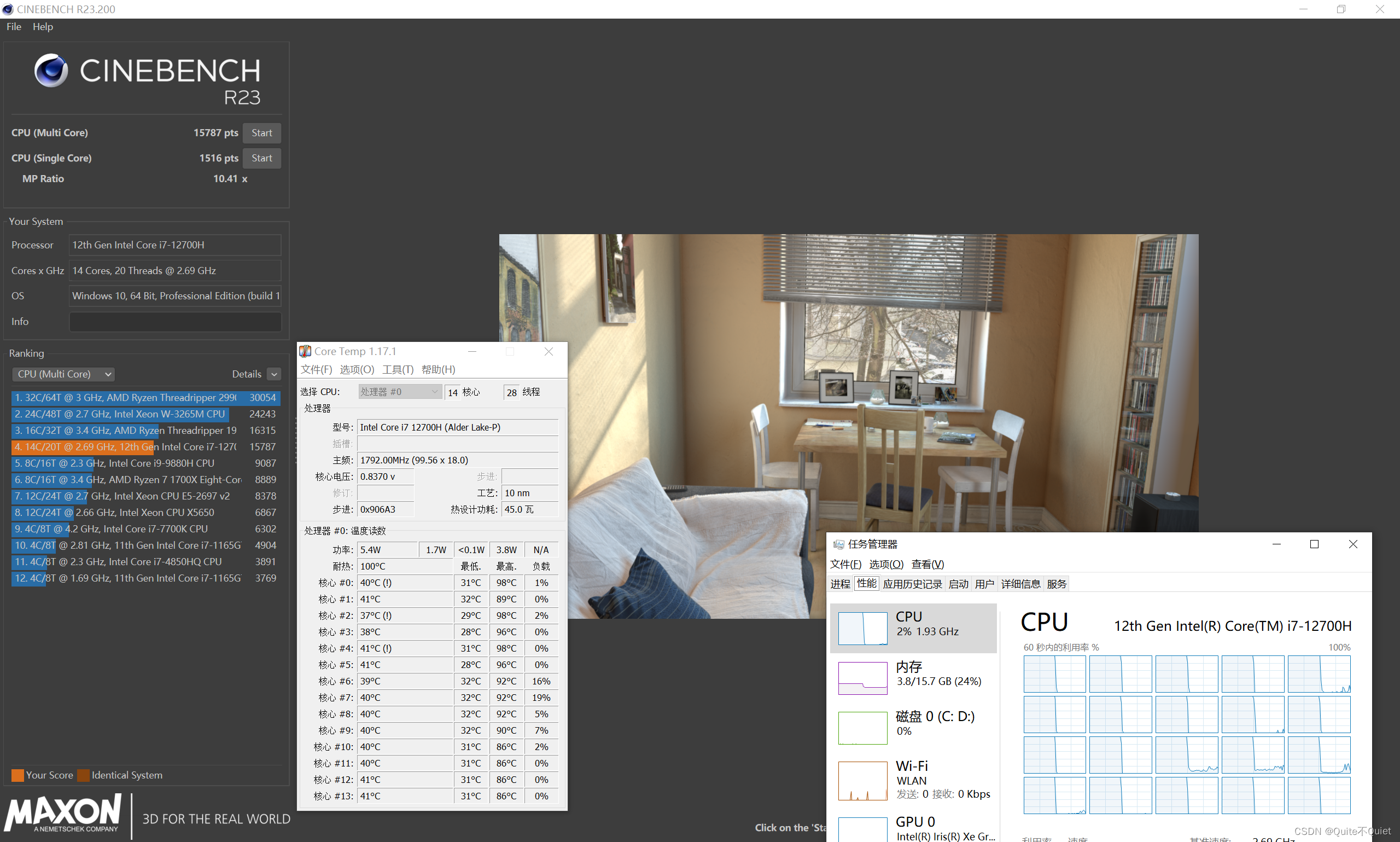Select the GPU 0 graph thumbnail

tap(862, 829)
